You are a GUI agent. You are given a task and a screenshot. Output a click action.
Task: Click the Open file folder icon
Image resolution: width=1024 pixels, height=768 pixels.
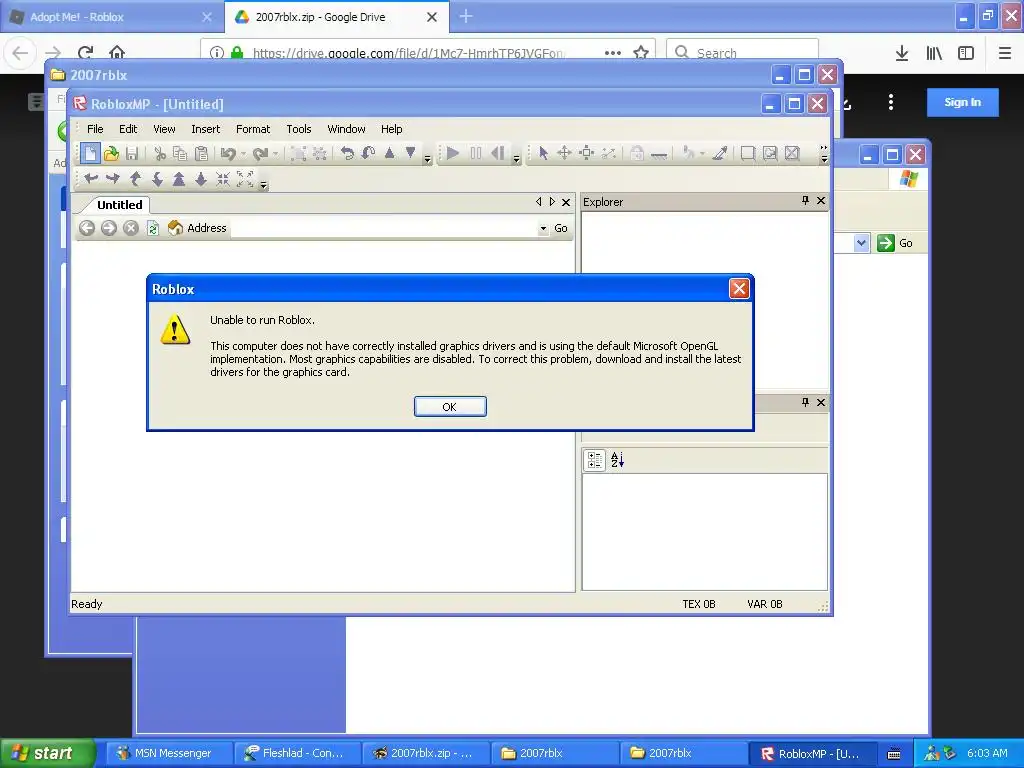coord(112,153)
